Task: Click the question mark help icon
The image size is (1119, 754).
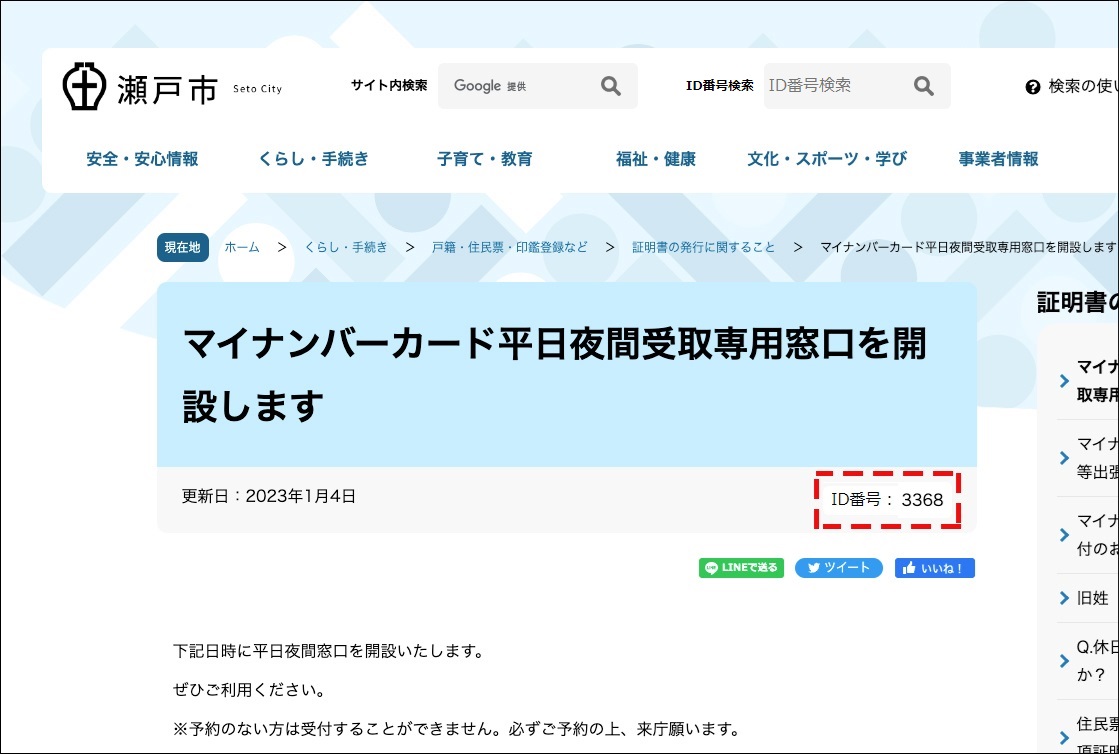Action: [x=1032, y=88]
